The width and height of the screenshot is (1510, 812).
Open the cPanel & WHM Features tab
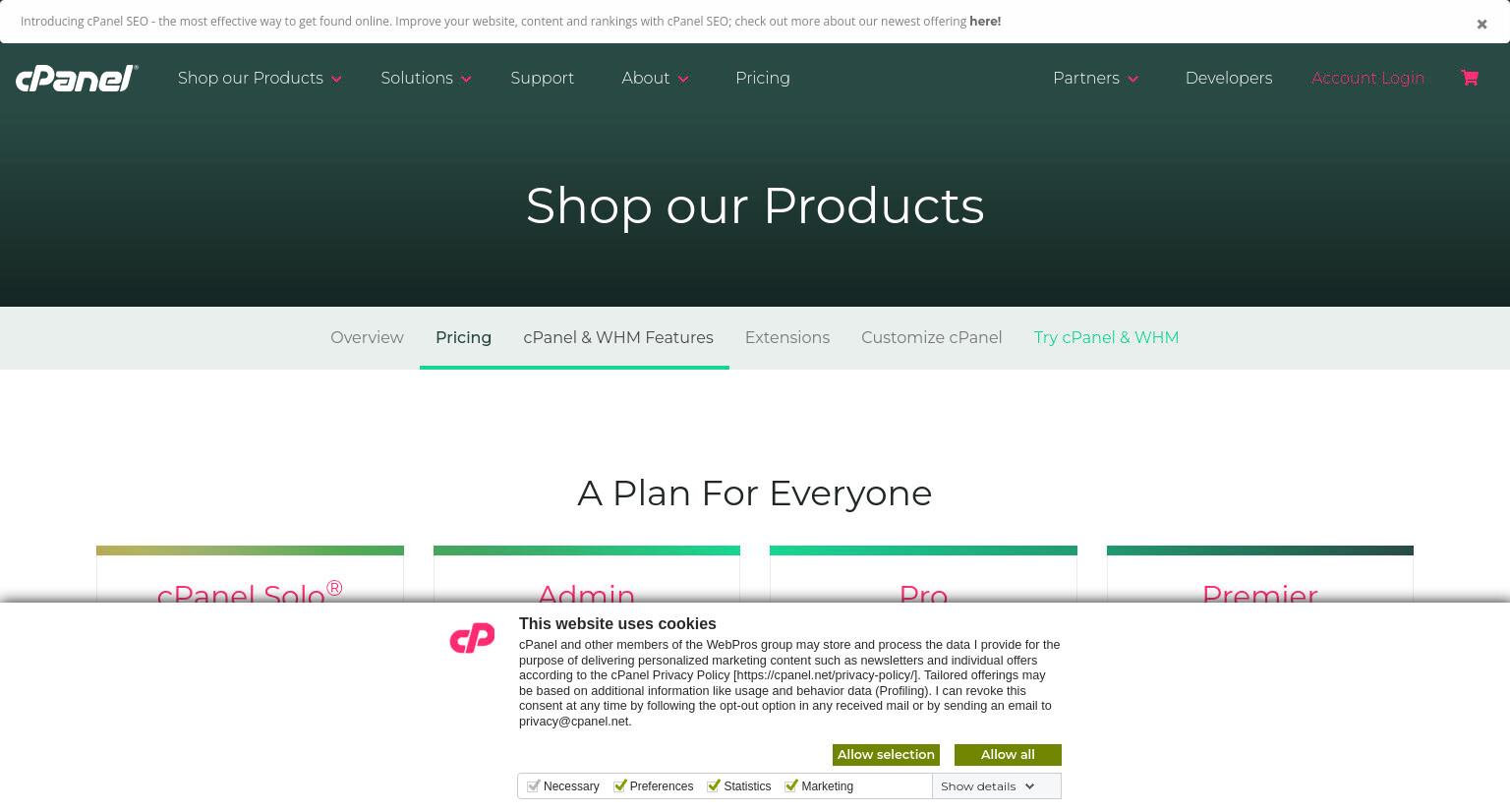618,337
